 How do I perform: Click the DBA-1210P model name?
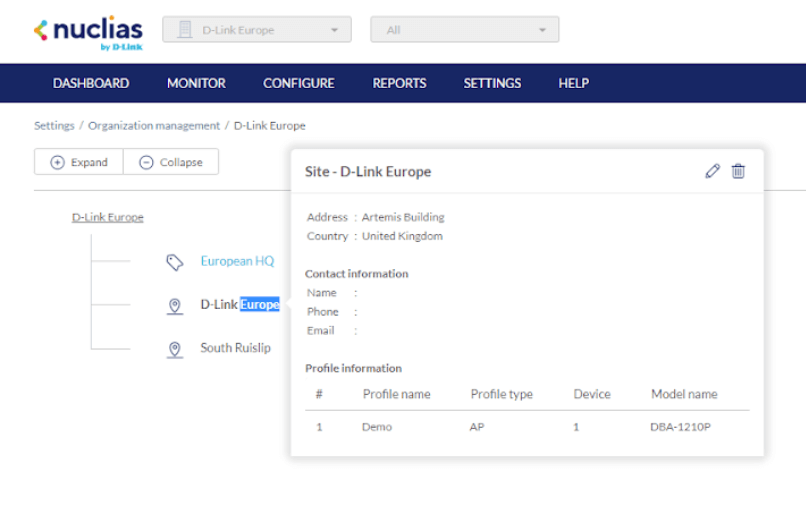point(680,427)
